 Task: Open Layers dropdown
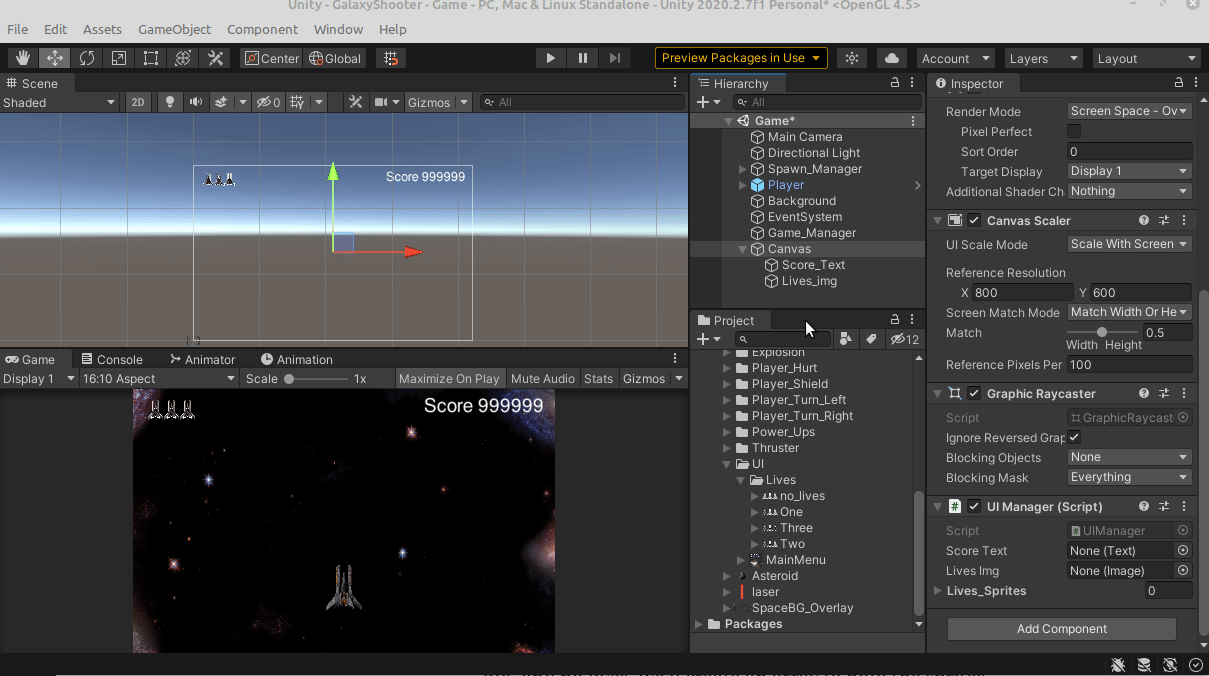1044,58
